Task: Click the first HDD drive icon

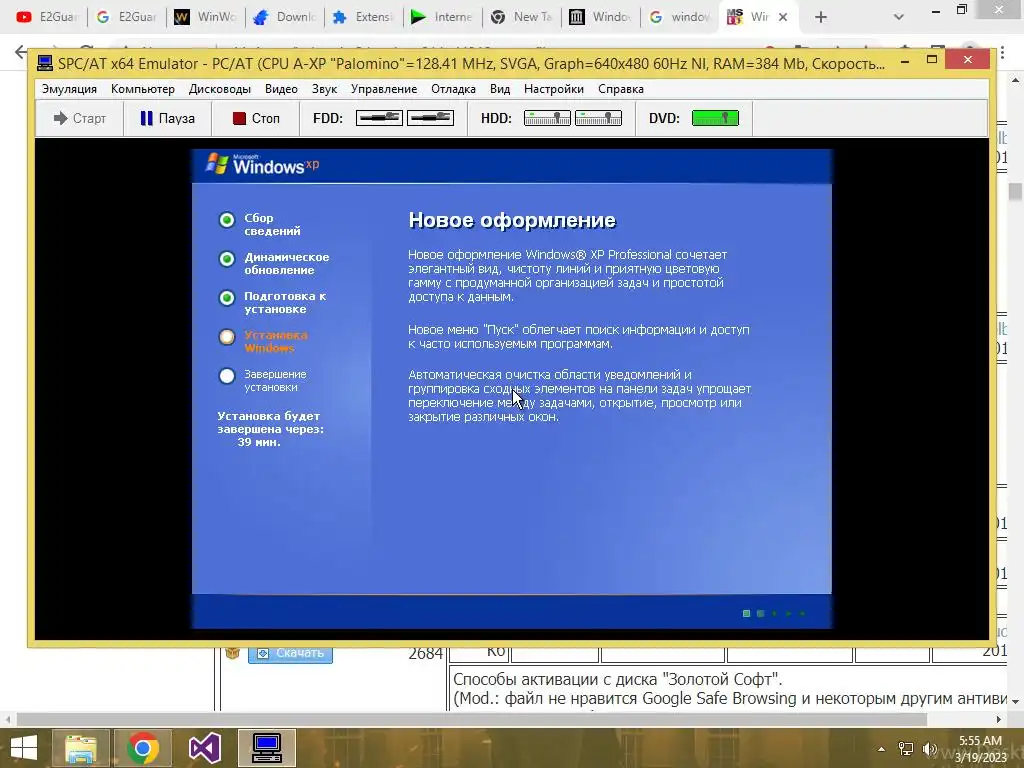Action: 547,118
